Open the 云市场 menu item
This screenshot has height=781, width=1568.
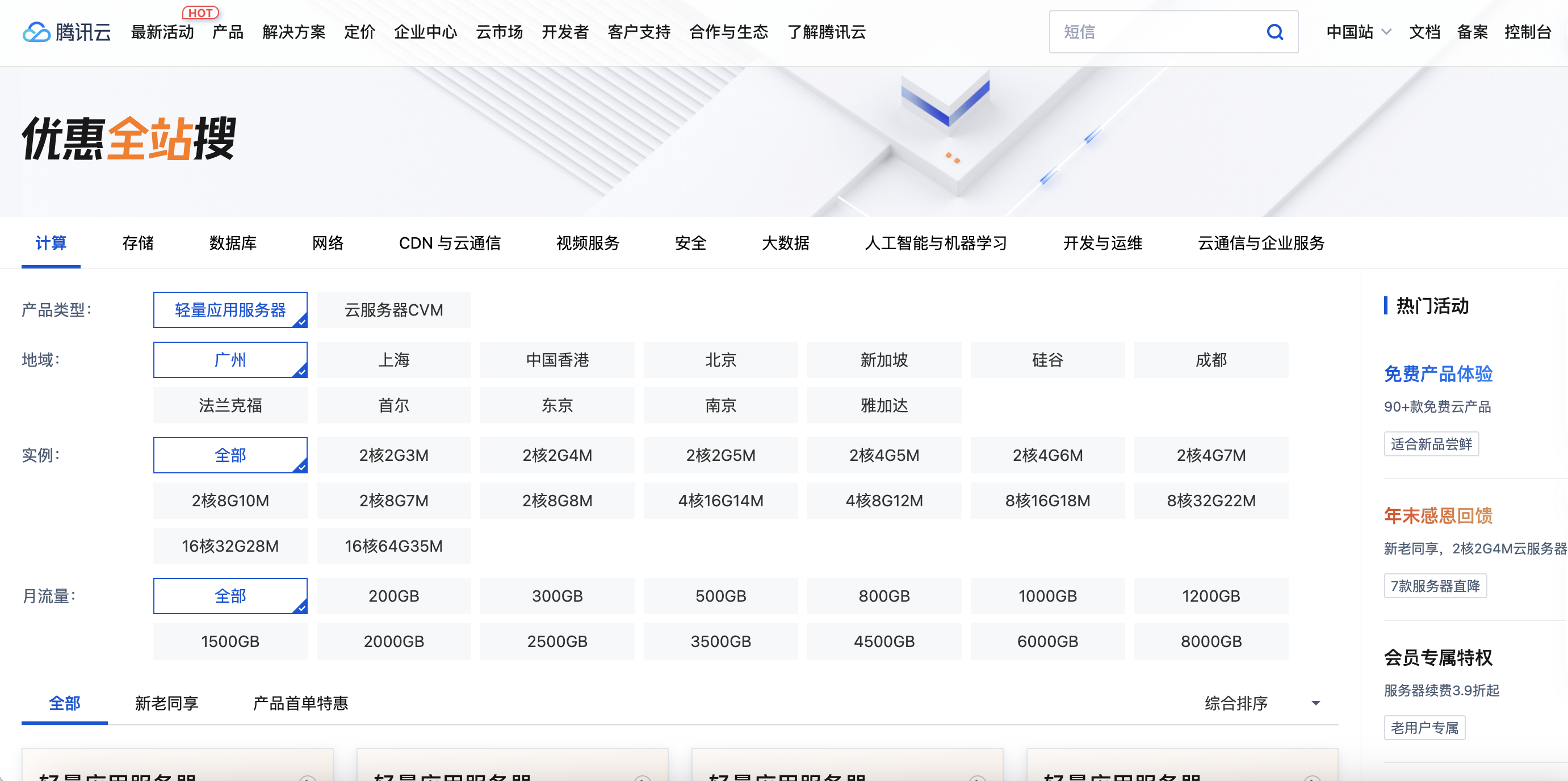pos(499,32)
